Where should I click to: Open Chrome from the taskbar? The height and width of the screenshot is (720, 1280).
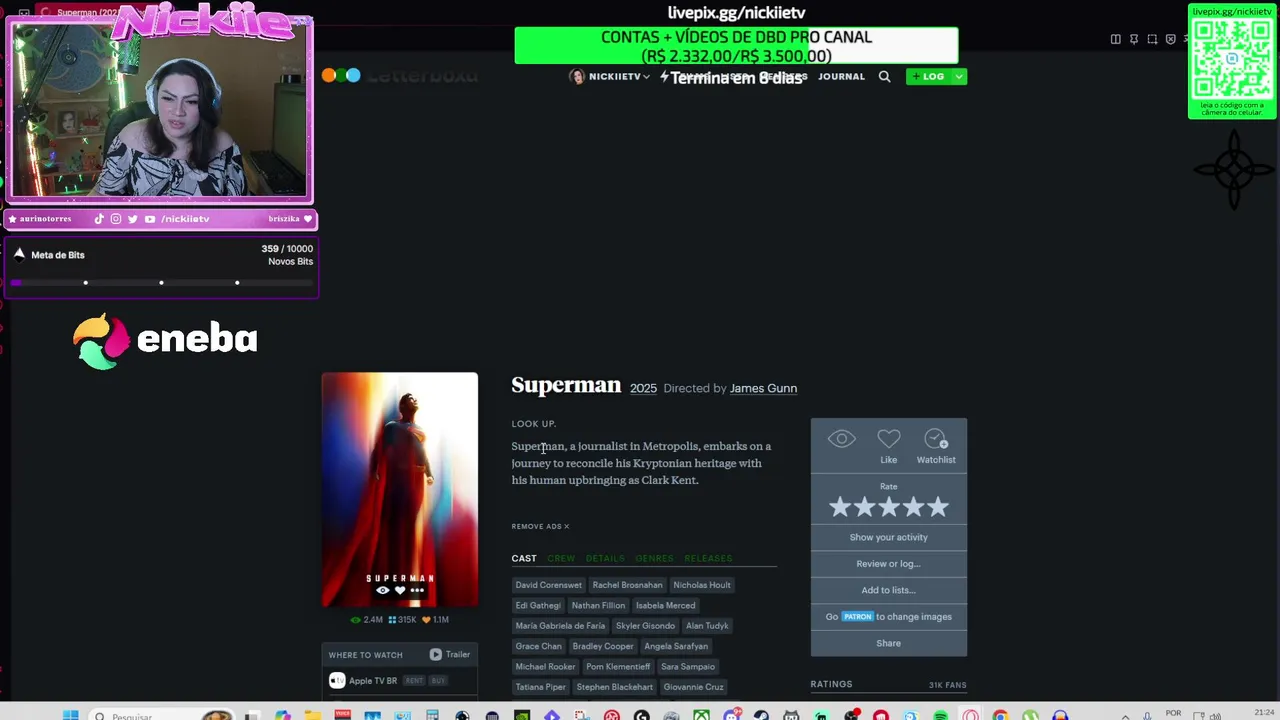coord(1000,716)
